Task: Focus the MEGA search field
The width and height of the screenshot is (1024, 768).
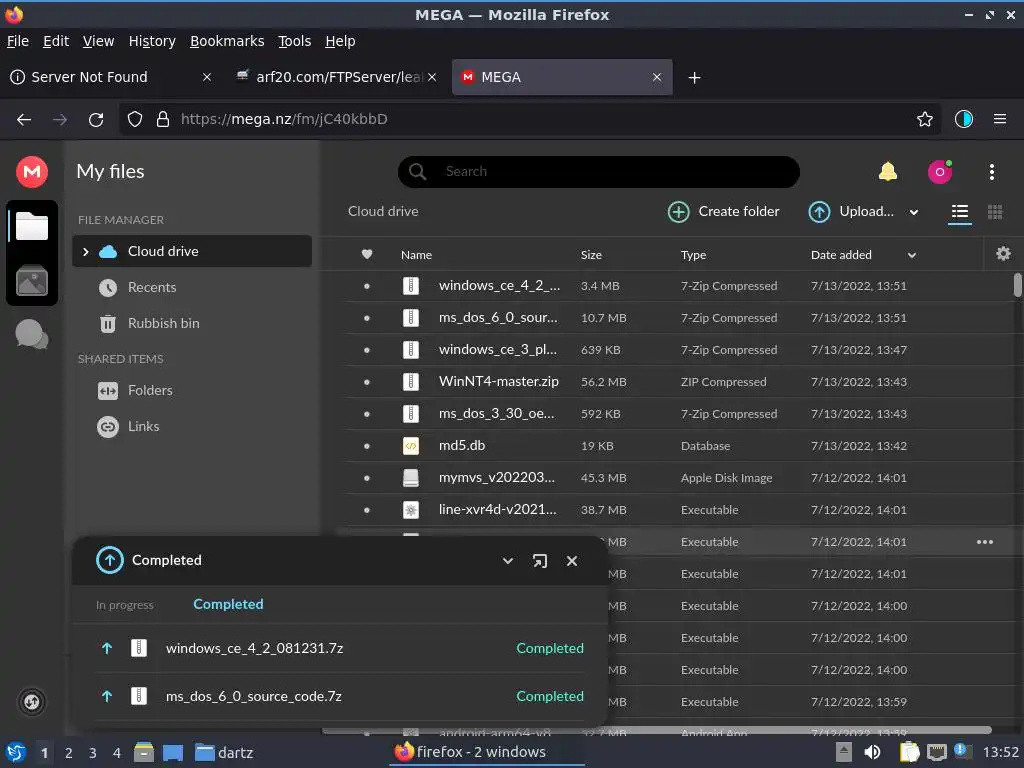Action: point(598,172)
